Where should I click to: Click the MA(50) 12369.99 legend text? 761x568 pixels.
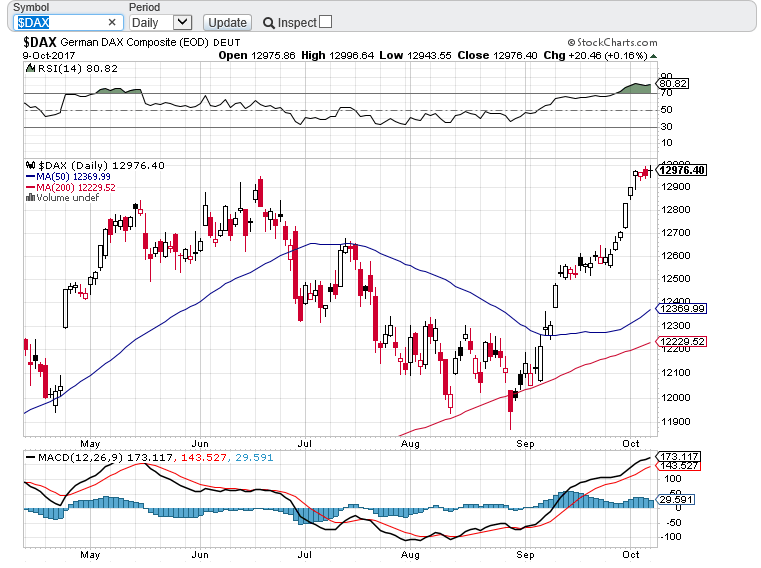73,177
